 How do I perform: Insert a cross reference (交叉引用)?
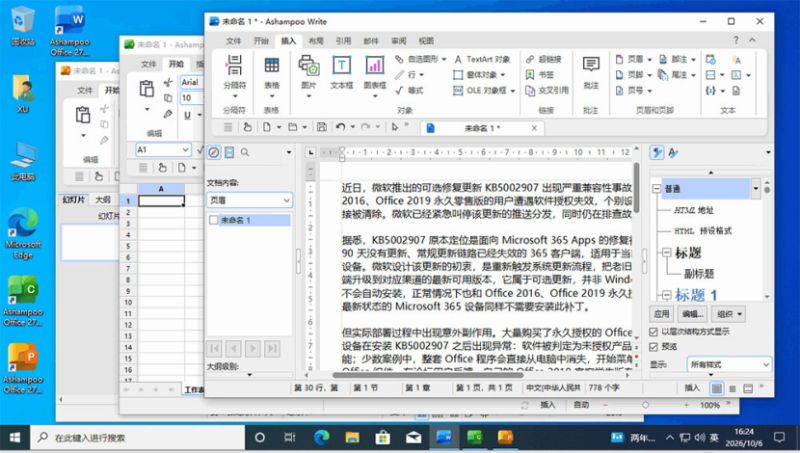tap(546, 90)
